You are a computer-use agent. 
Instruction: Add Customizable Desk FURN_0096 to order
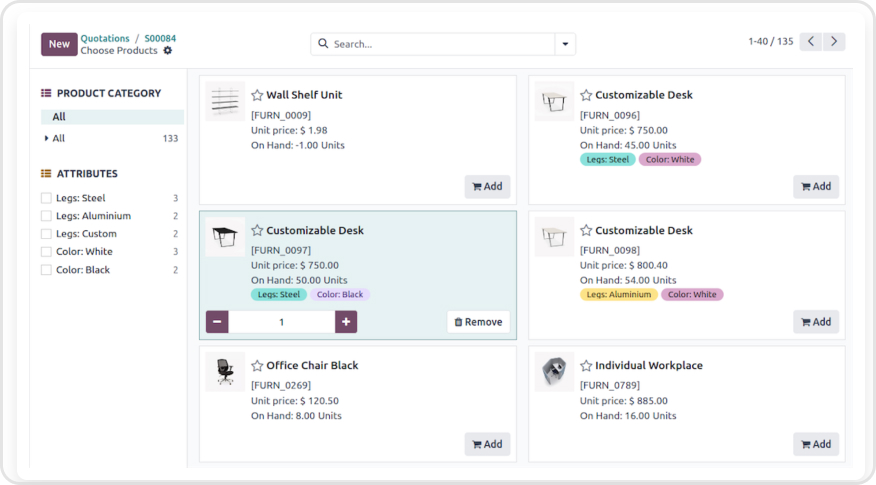pos(816,187)
